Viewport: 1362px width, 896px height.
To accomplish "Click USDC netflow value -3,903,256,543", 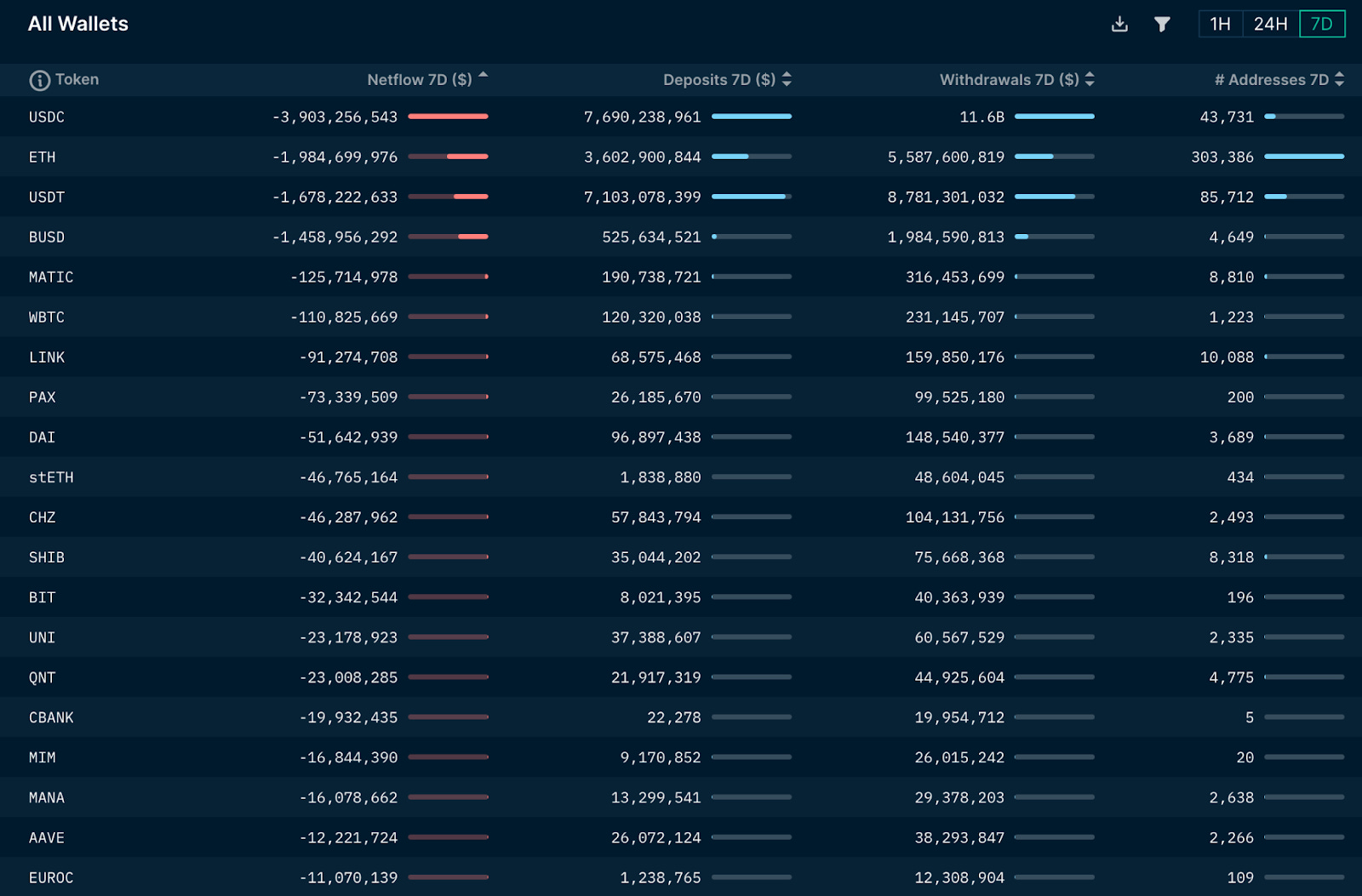I will pos(335,117).
